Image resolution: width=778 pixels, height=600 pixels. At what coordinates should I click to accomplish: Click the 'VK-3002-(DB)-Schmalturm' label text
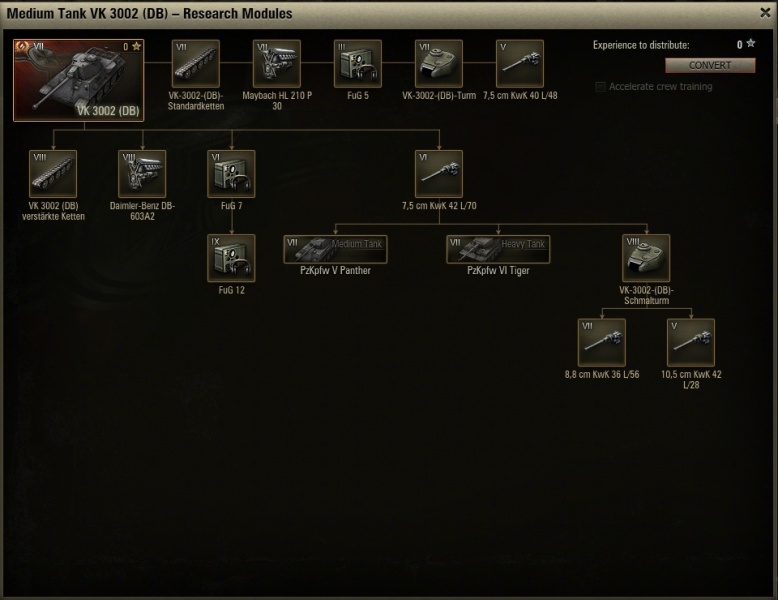pyautogui.click(x=647, y=295)
